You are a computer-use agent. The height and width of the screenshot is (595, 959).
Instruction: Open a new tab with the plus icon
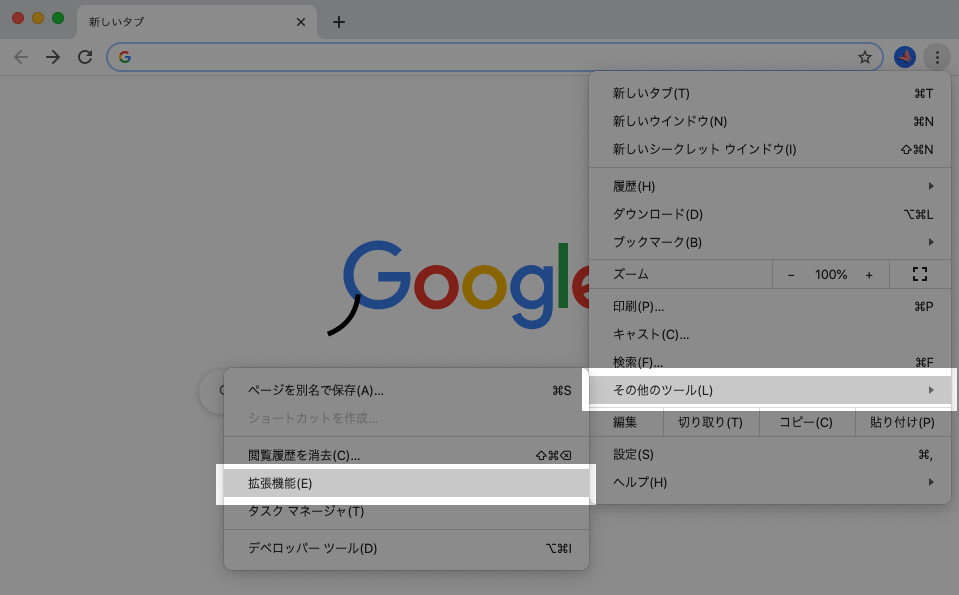coord(339,22)
